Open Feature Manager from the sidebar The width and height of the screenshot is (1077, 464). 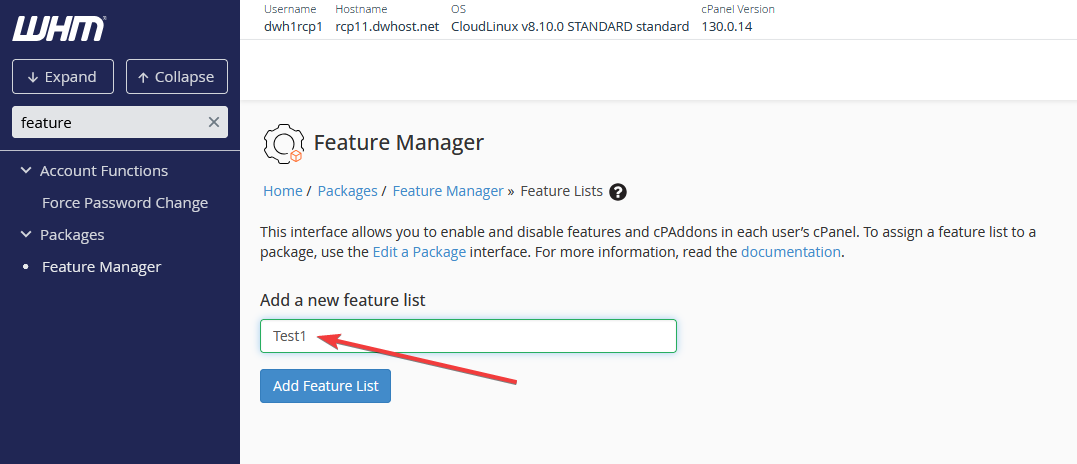101,267
